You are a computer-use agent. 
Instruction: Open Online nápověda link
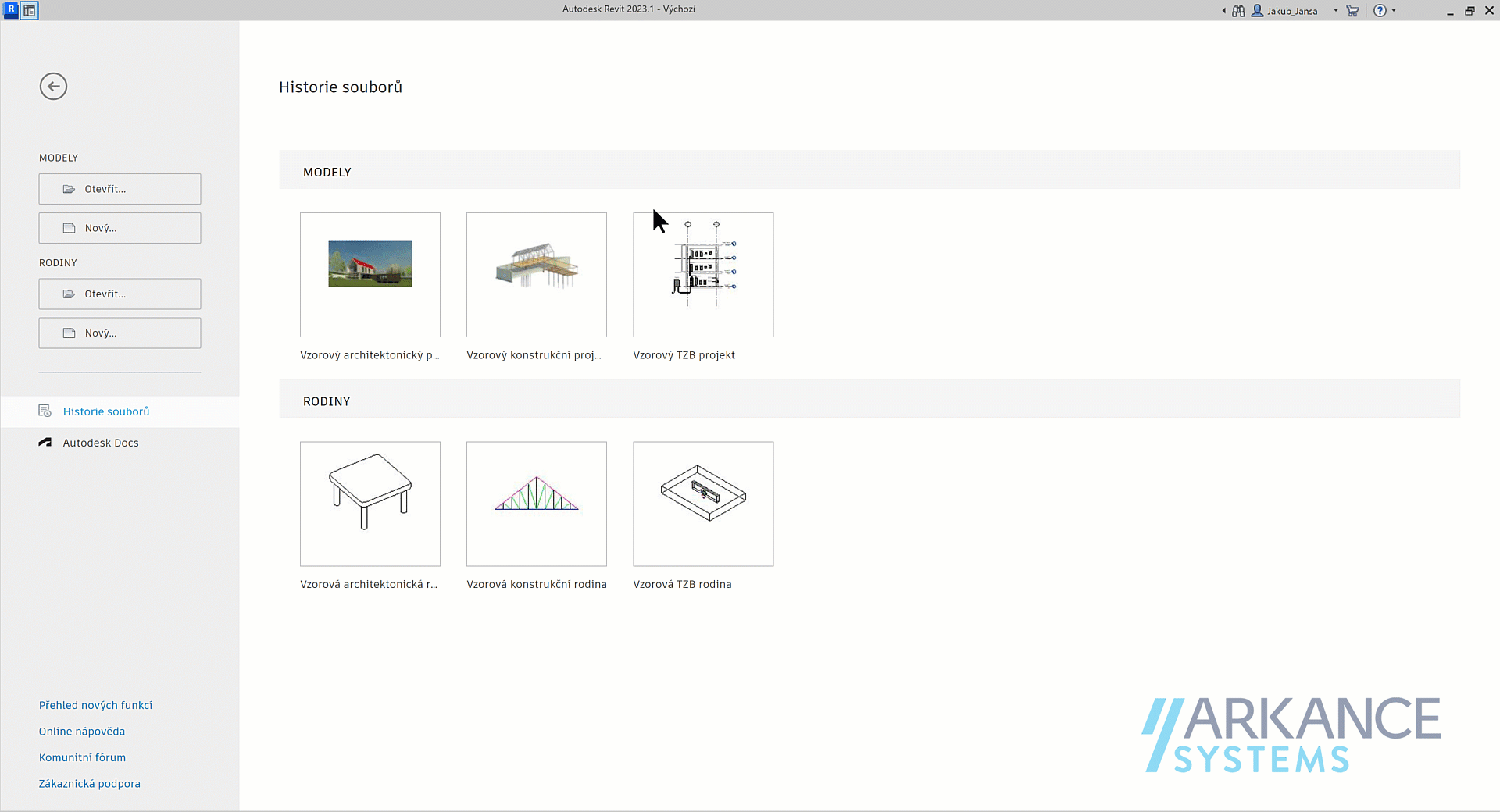point(82,732)
